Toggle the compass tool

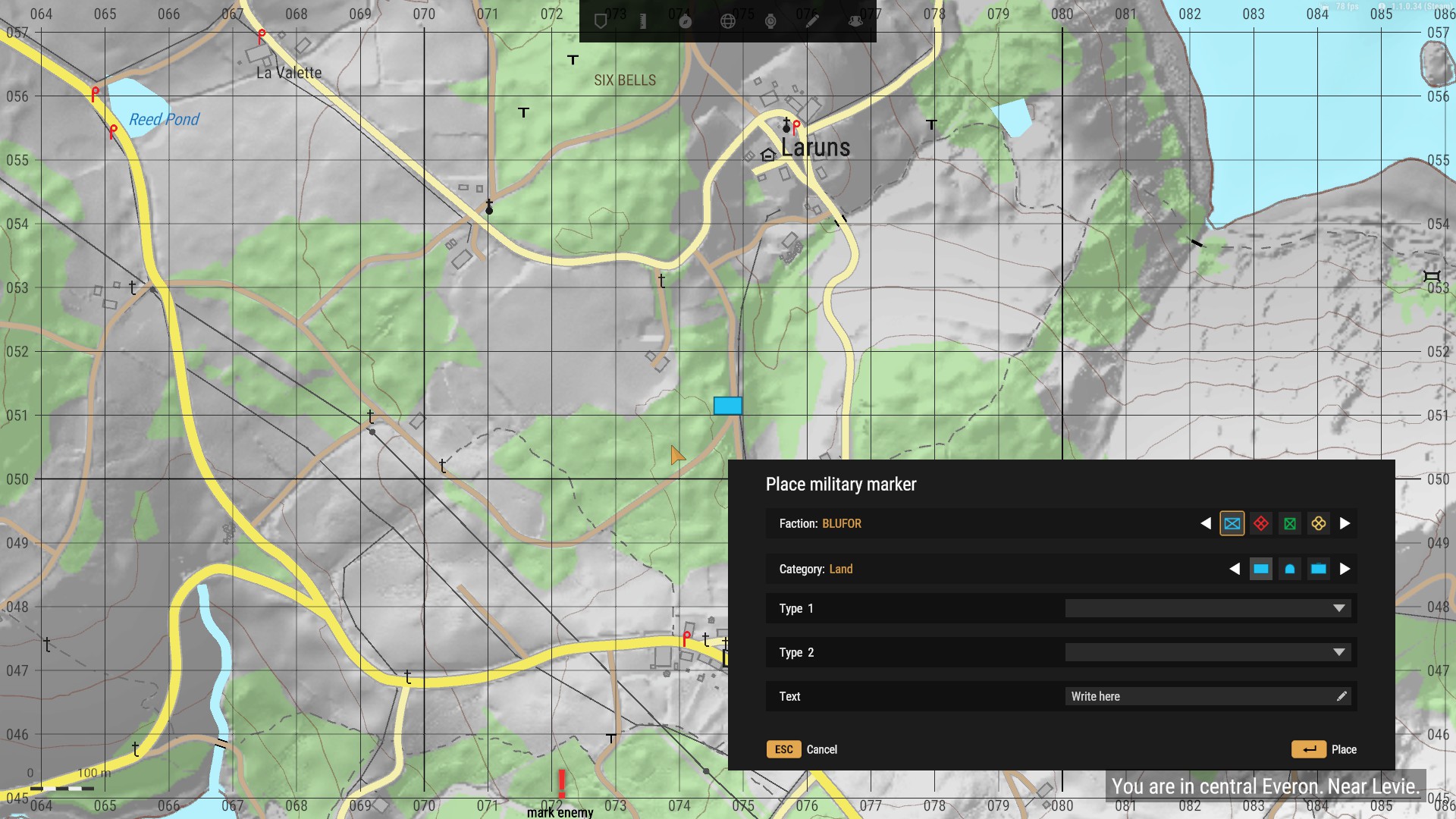pos(686,21)
